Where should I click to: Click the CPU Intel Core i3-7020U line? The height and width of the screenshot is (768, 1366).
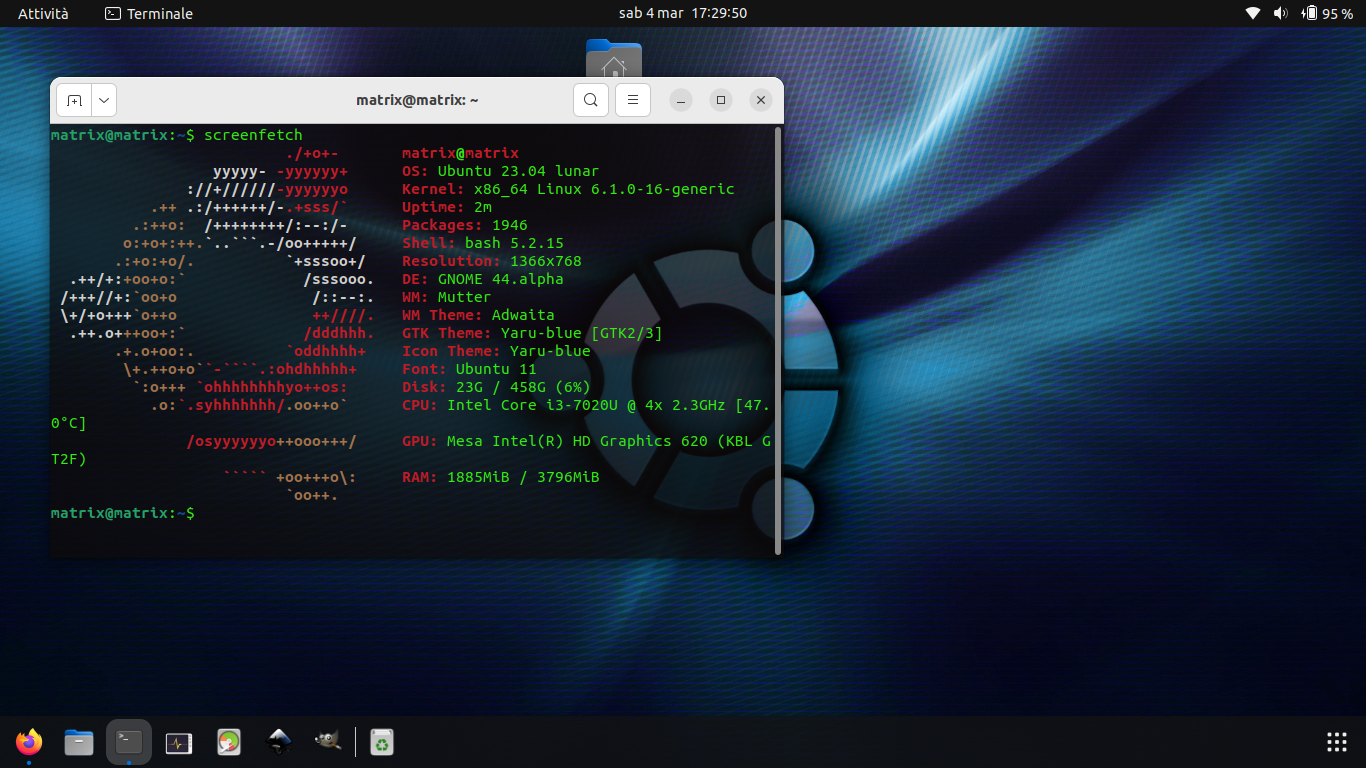(586, 405)
